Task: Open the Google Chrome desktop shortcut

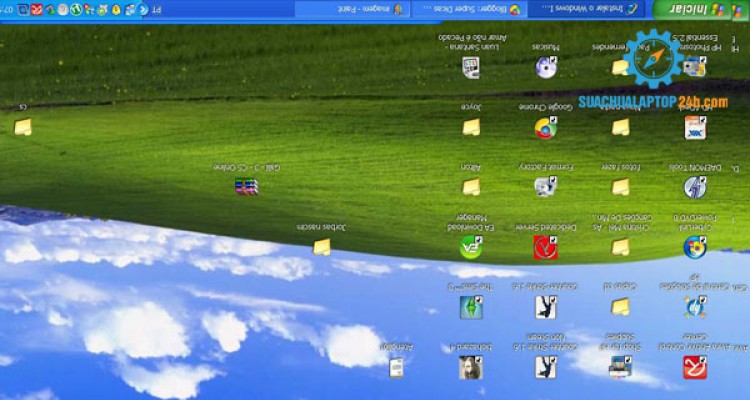Action: pos(545,127)
